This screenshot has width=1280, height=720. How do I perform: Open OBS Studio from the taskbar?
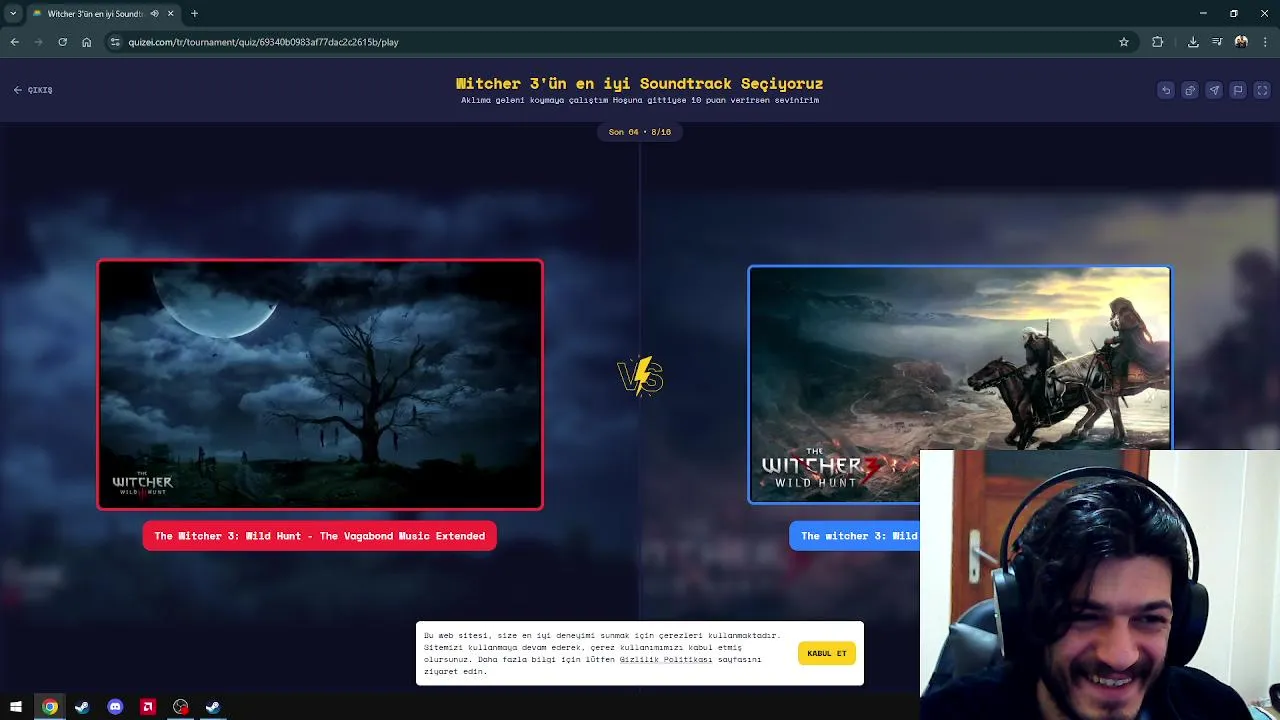click(180, 707)
